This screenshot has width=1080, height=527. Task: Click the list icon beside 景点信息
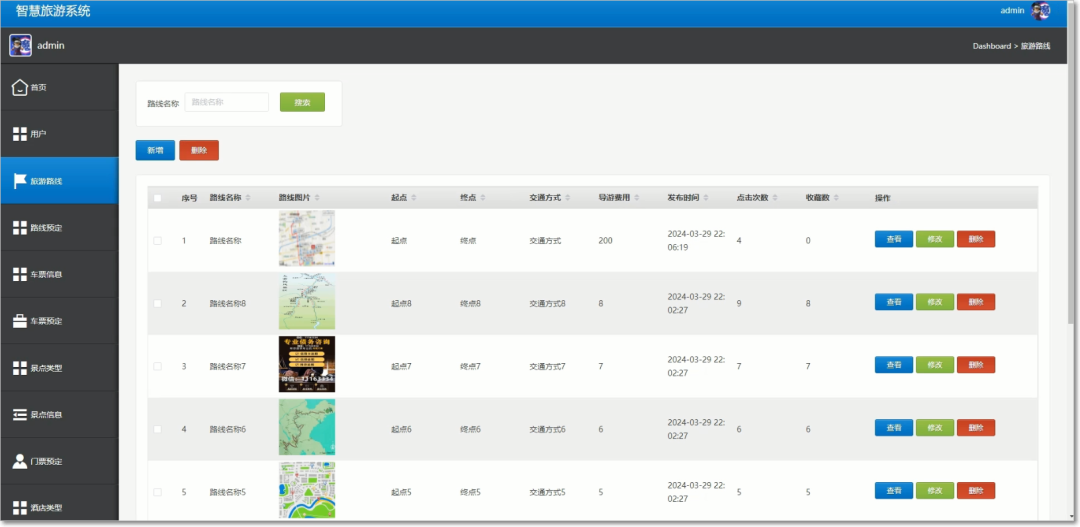tap(20, 415)
